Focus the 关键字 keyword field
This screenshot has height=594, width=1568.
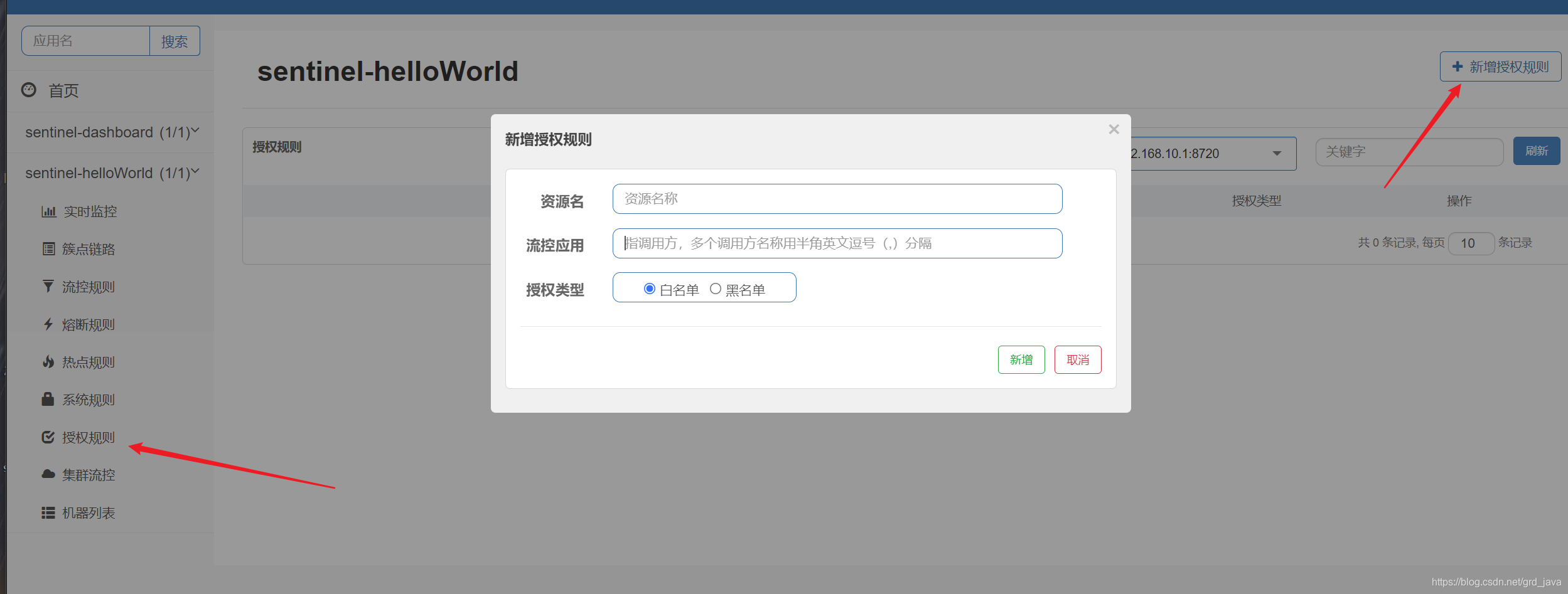click(1409, 152)
